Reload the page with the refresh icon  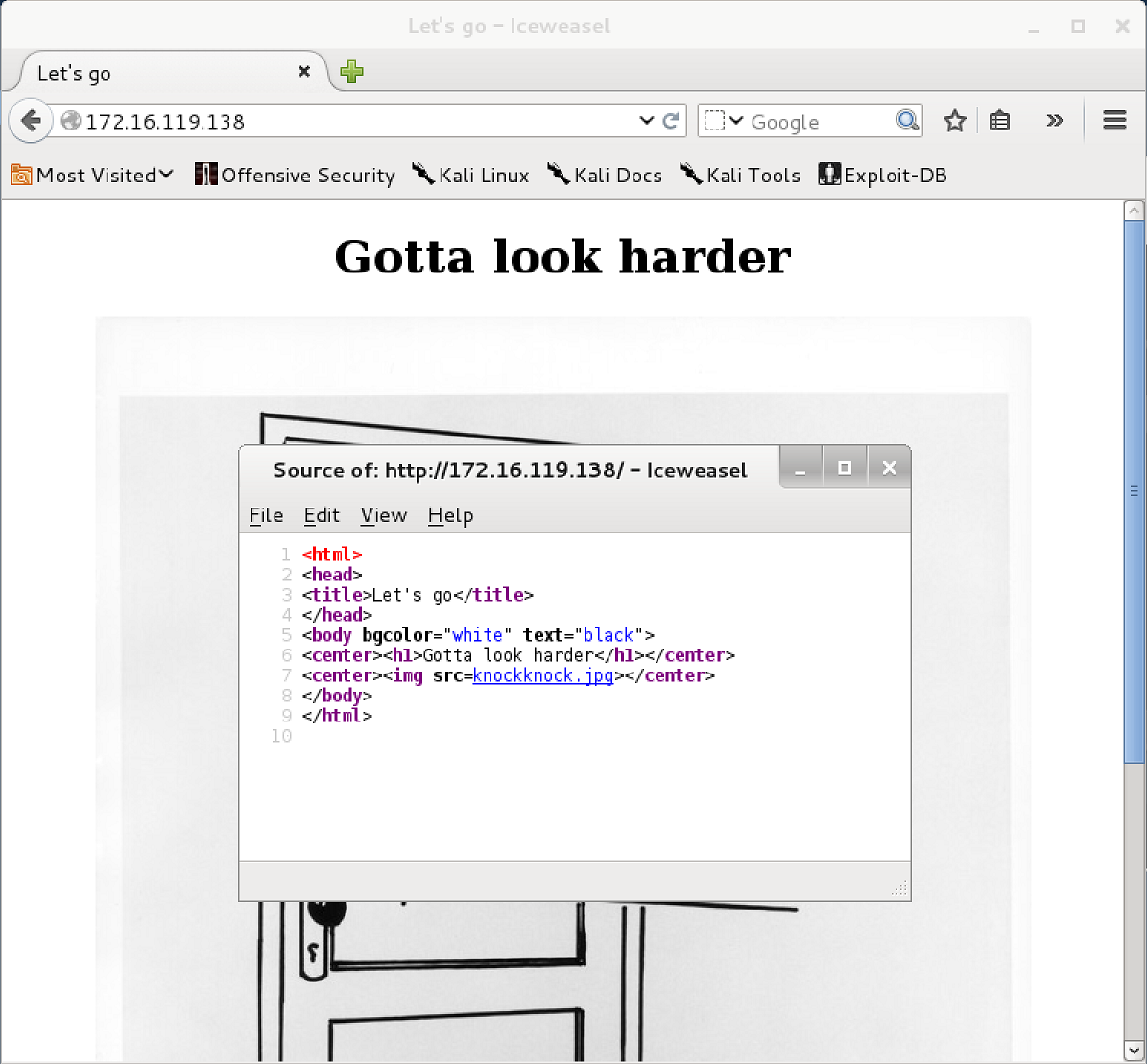pos(672,121)
